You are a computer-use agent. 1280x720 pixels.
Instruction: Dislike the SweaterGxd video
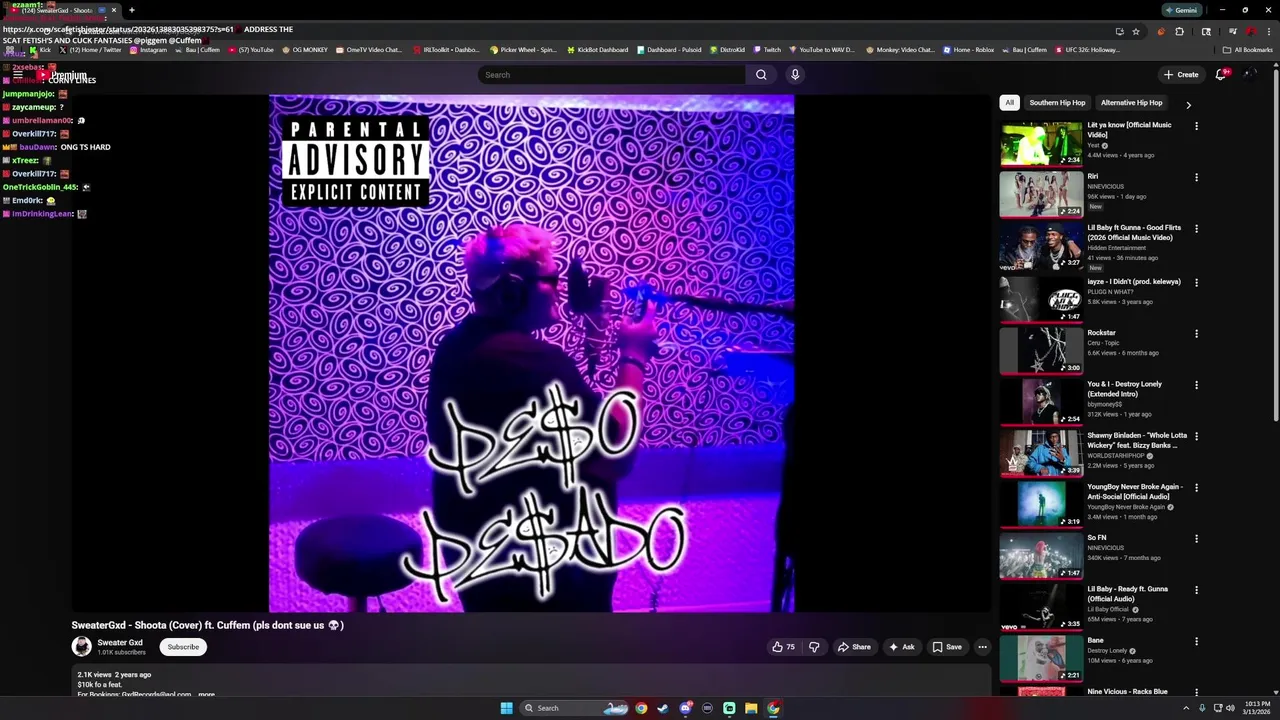(x=814, y=647)
